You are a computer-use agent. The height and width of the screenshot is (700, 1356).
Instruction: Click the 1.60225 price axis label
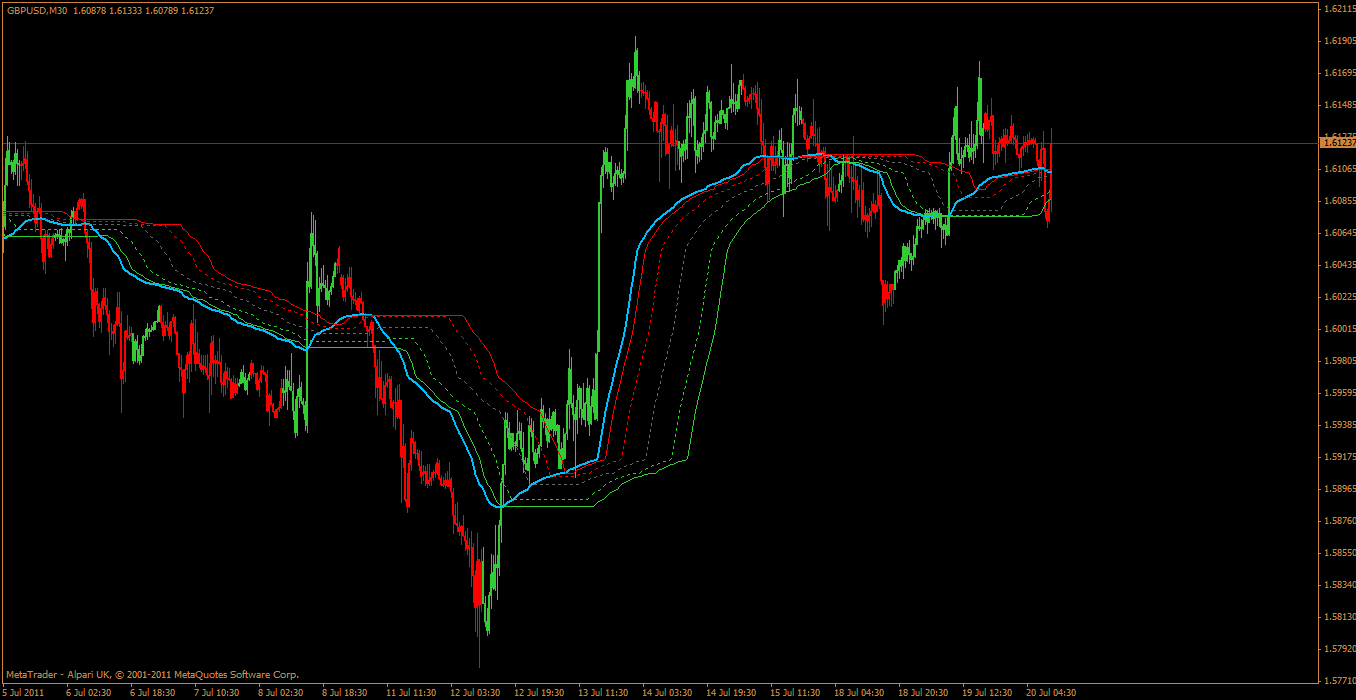coord(1338,297)
